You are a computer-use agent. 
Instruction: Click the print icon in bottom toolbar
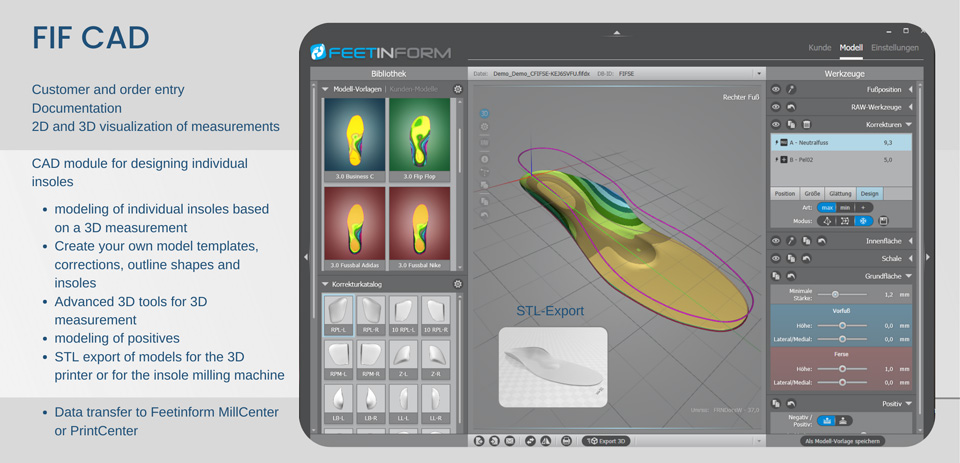point(566,440)
